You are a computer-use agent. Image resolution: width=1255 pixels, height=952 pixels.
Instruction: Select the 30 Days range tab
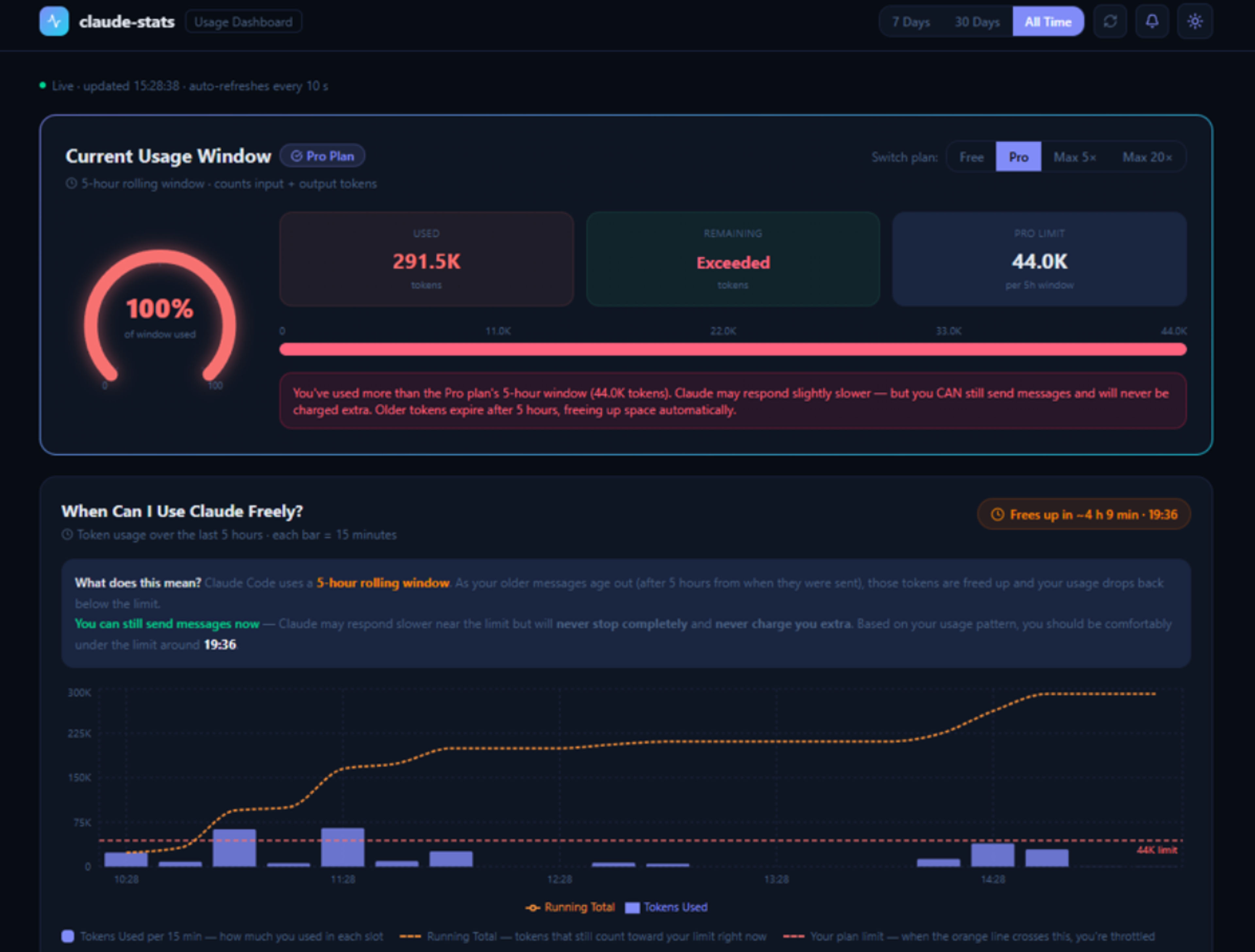point(977,22)
